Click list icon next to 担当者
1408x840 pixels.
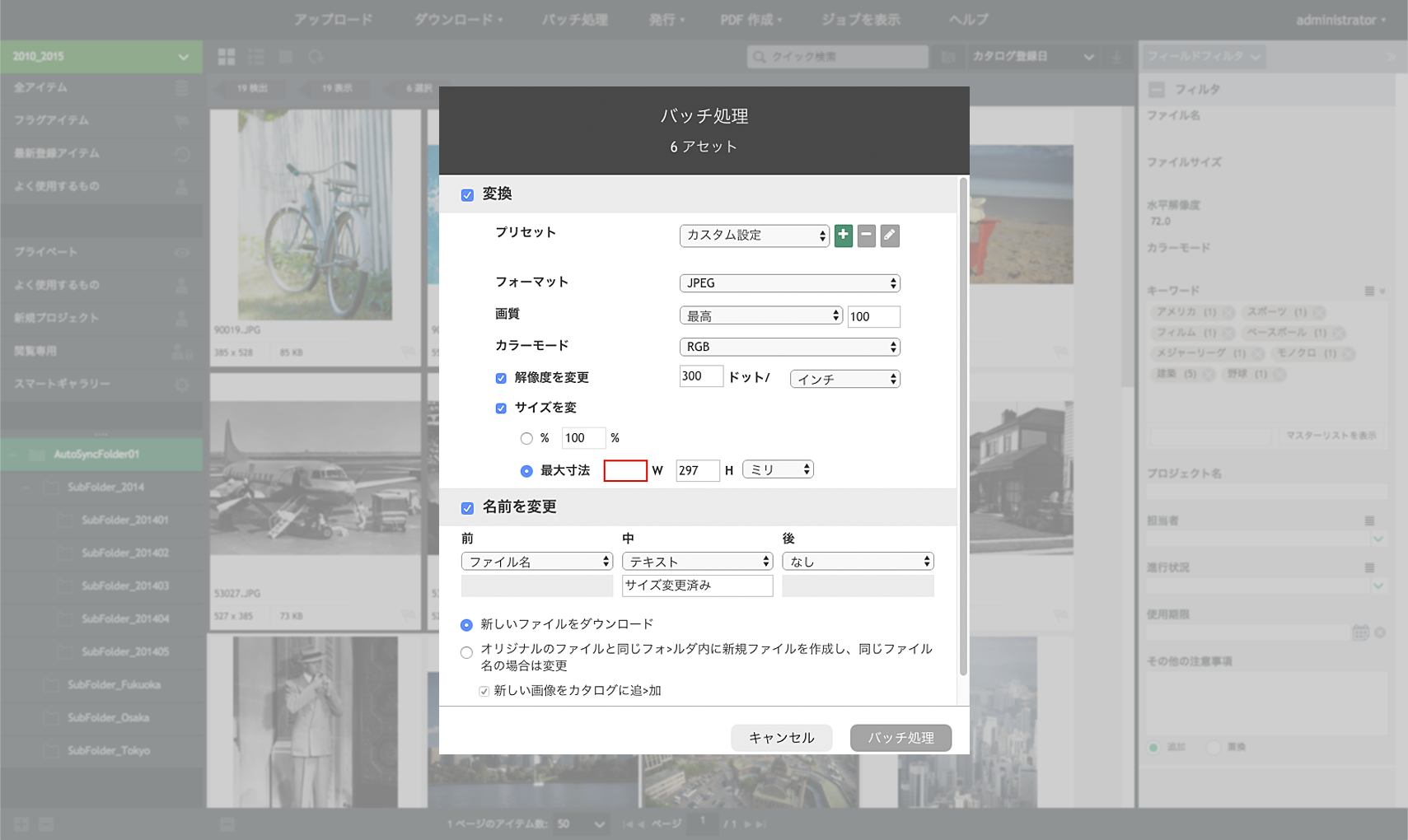point(1369,520)
